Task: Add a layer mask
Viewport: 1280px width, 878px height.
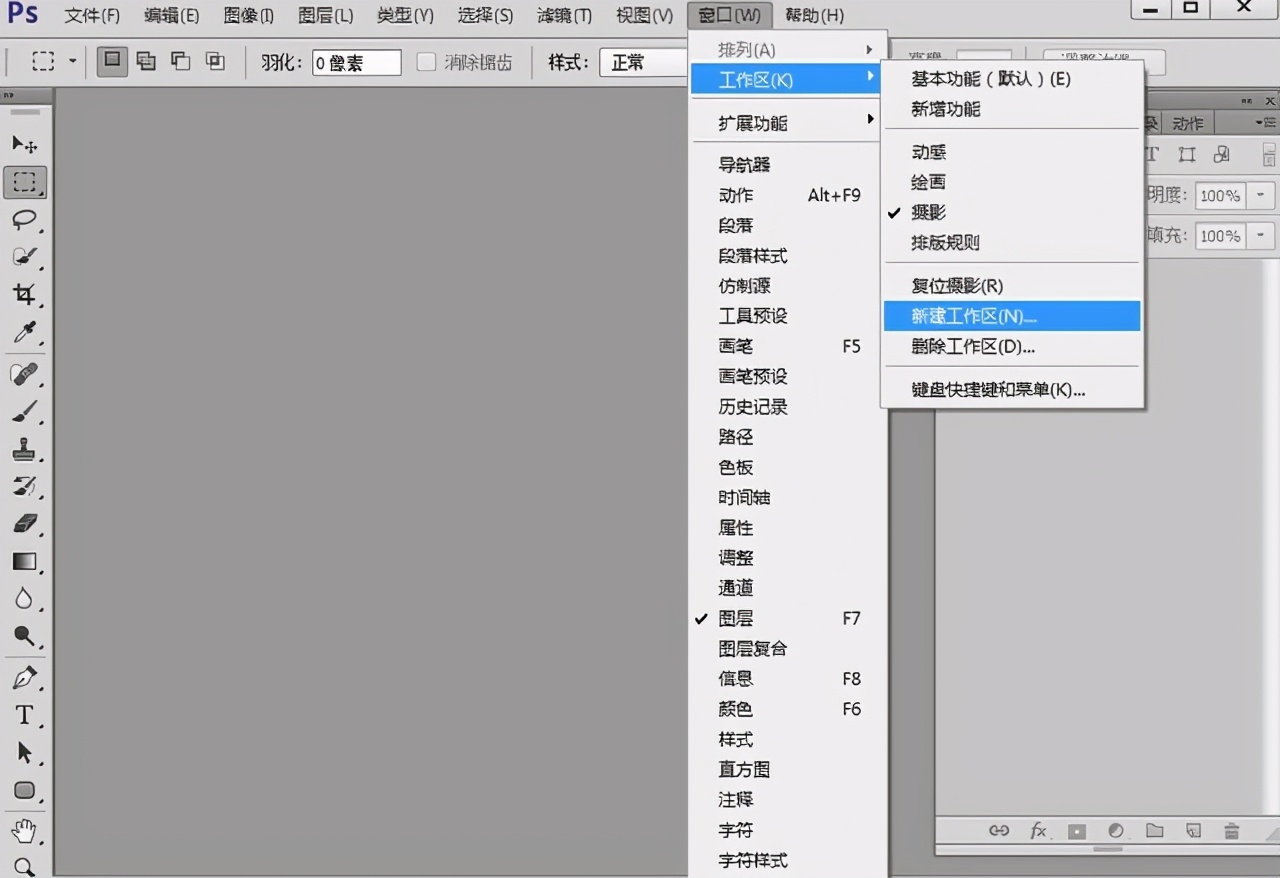Action: [1078, 830]
